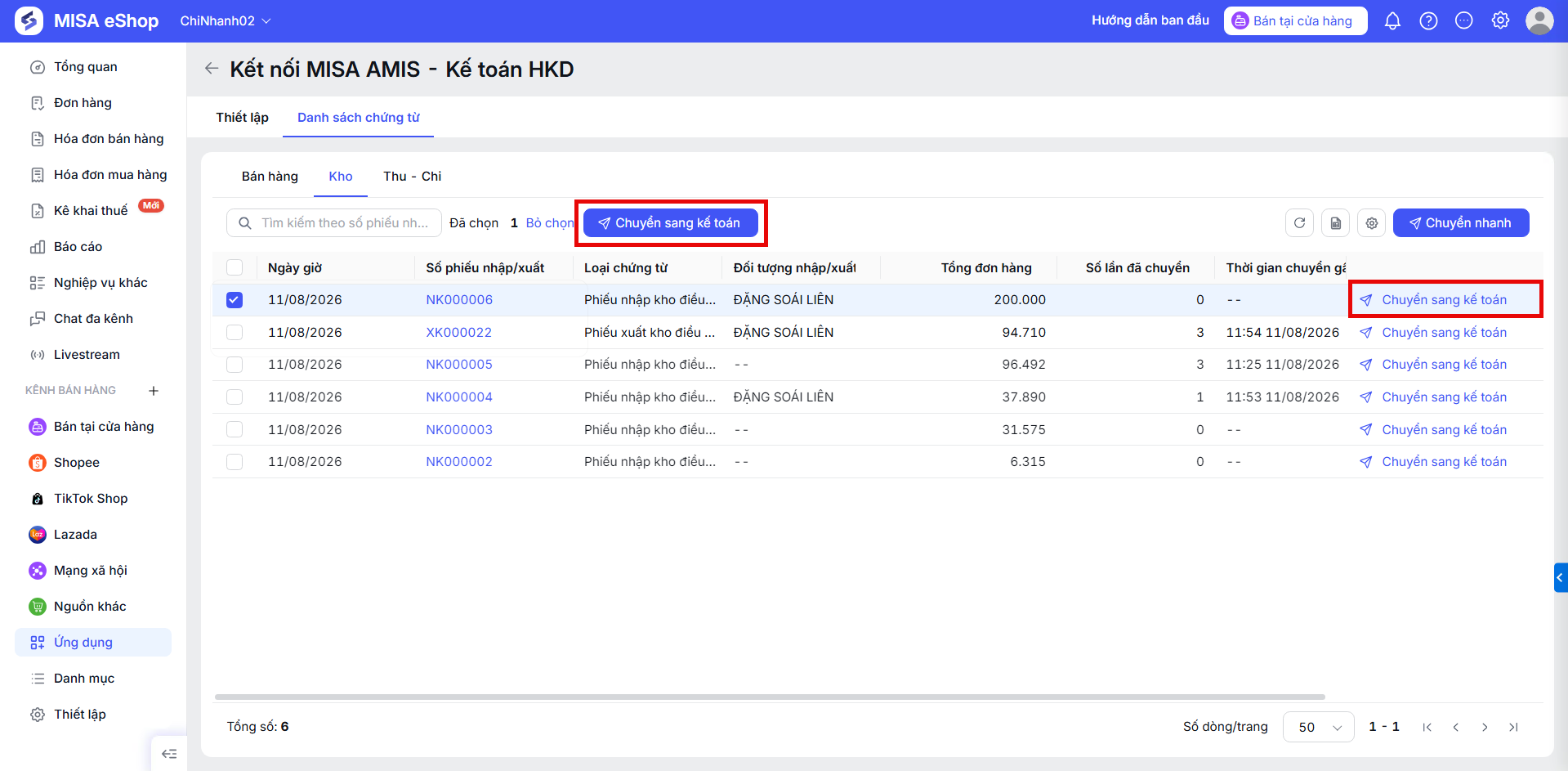The image size is (1568, 771).
Task: Check the NK000004 row checkbox
Action: coord(235,397)
